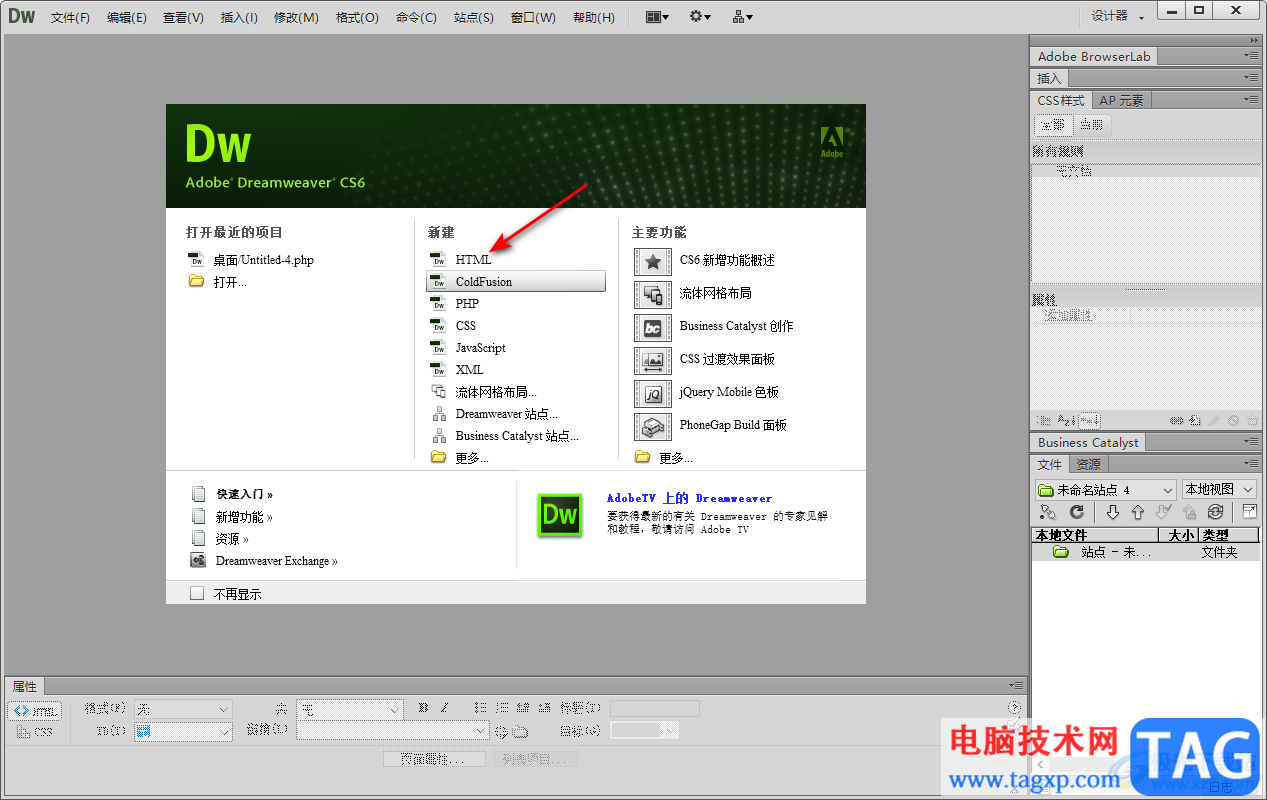The image size is (1267, 800).
Task: Click the Dw AdobeTV thumbnail
Action: 560,515
